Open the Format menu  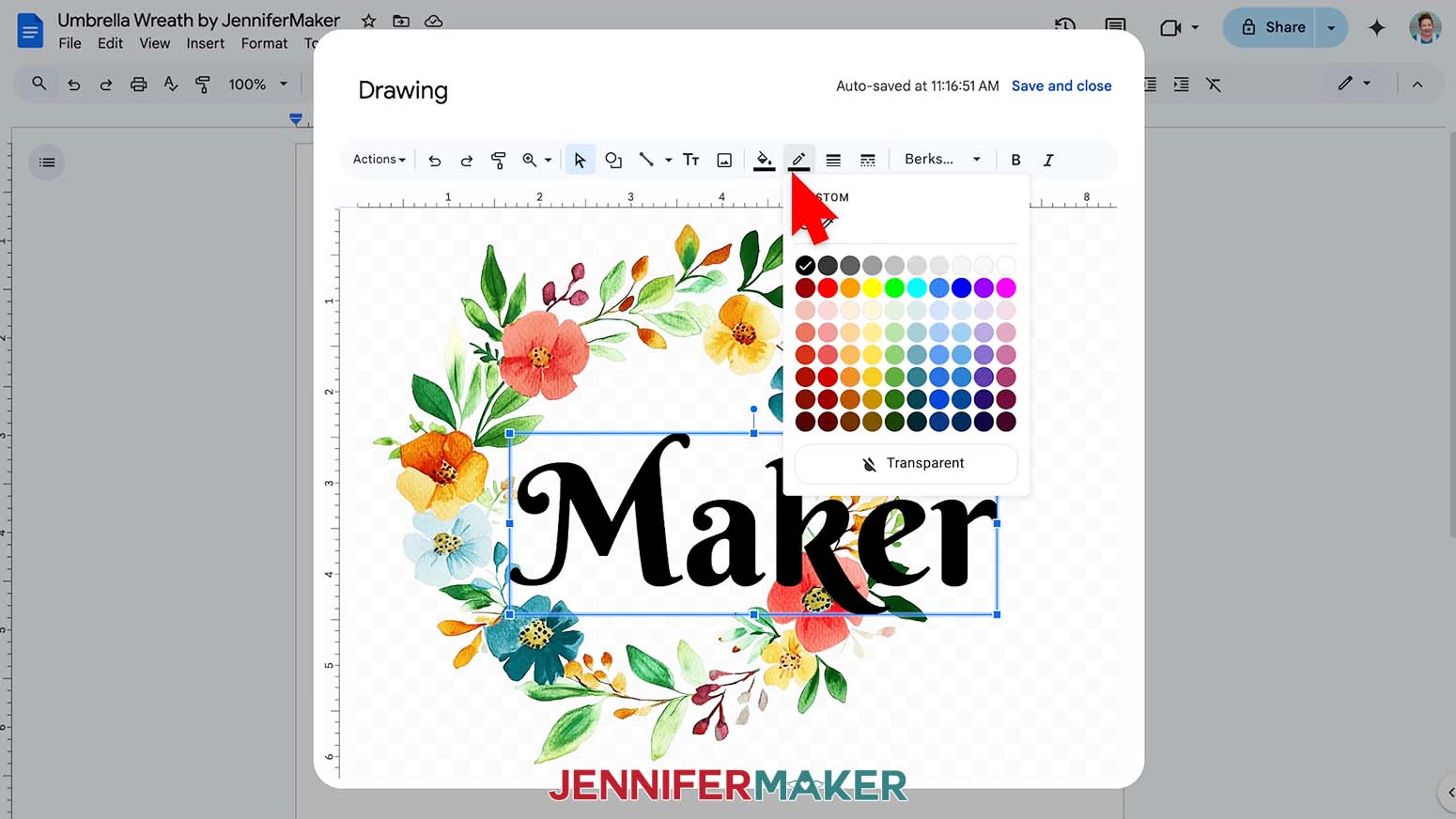tap(264, 43)
